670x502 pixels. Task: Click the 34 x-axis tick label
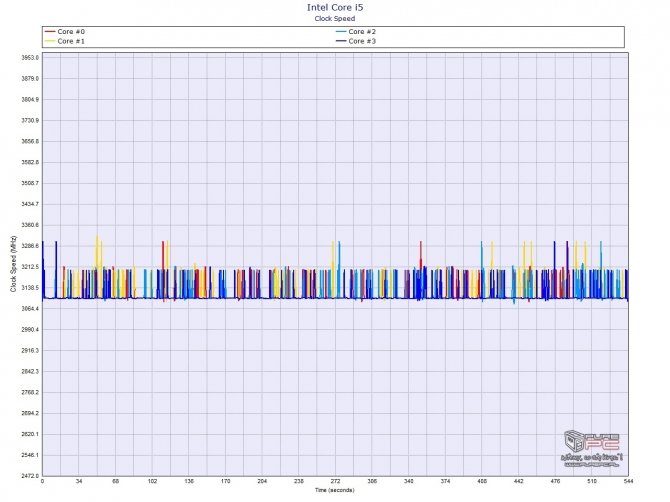79,481
